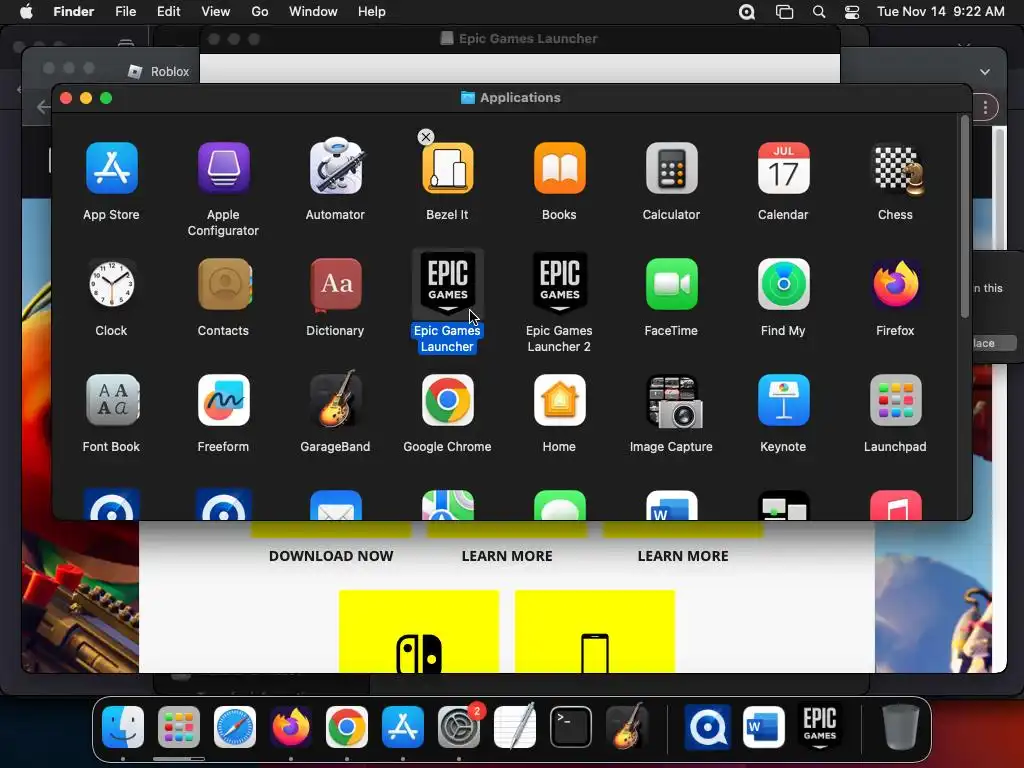Open the Edit menu
The height and width of the screenshot is (768, 1024).
(168, 12)
